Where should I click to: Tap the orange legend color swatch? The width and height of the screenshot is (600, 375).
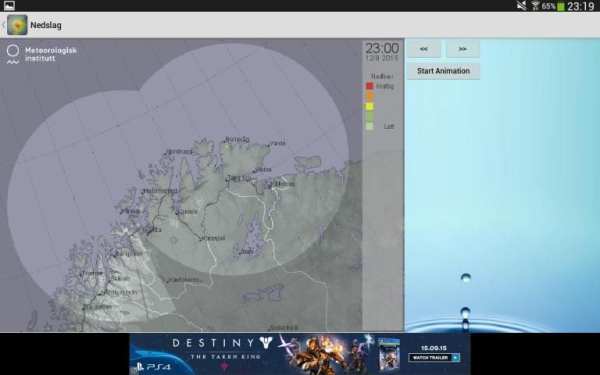[x=370, y=96]
